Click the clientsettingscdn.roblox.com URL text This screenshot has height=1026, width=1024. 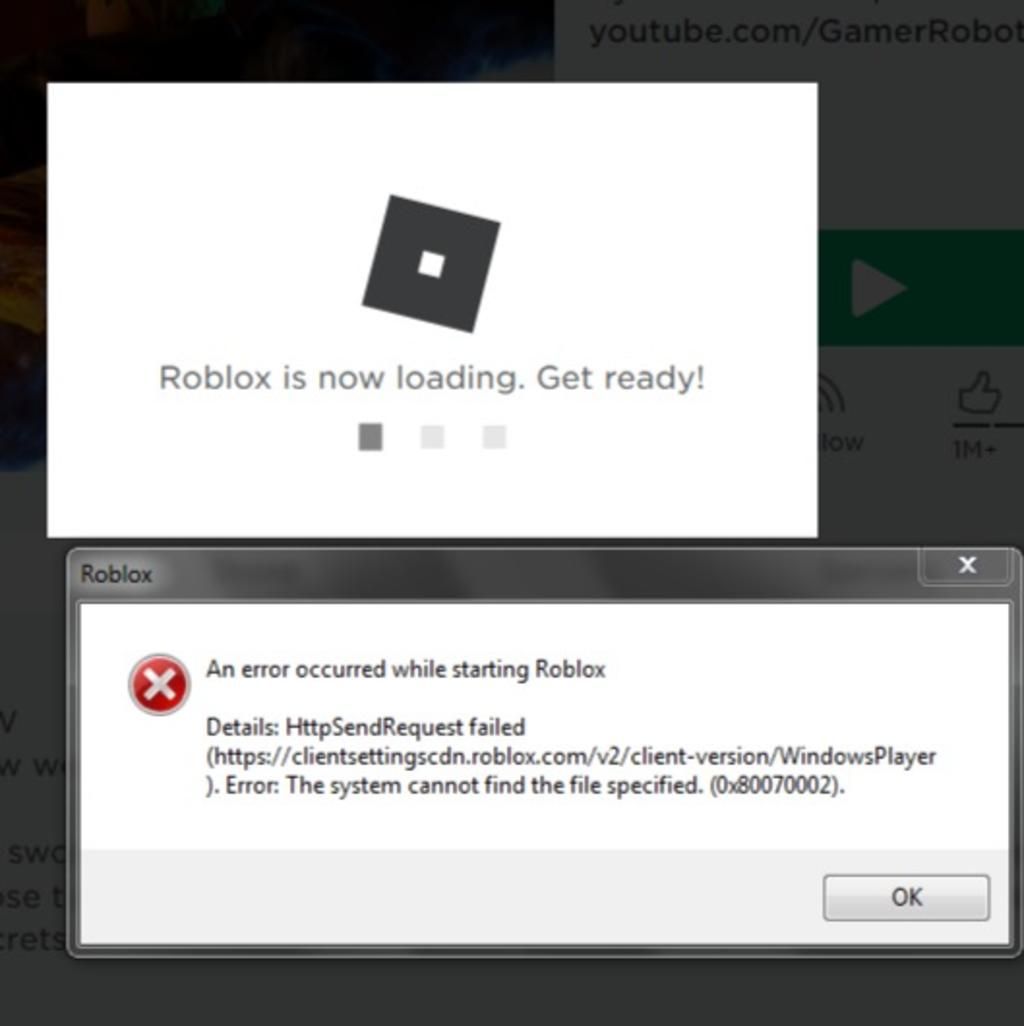click(571, 756)
